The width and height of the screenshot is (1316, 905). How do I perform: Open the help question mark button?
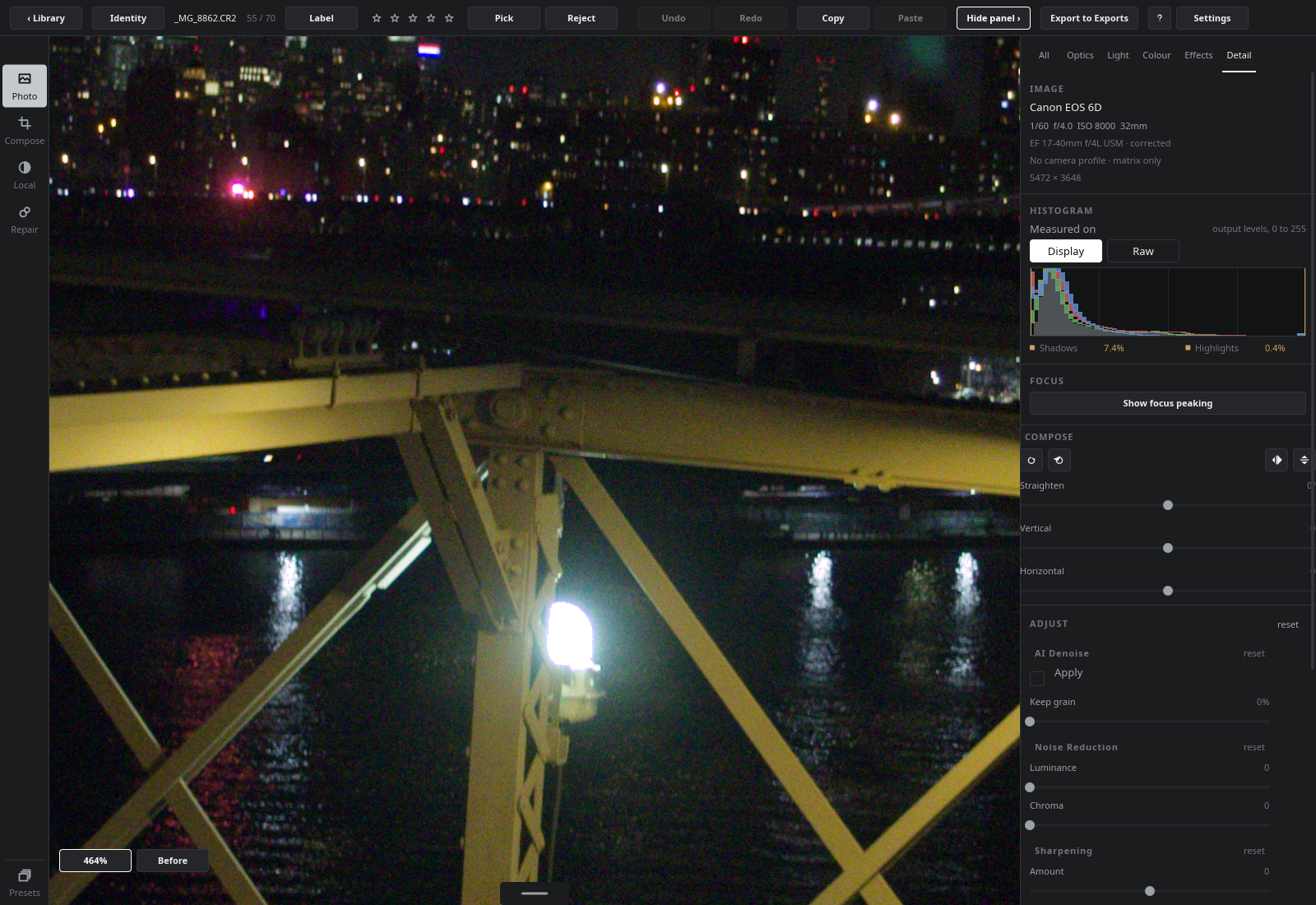click(1159, 18)
